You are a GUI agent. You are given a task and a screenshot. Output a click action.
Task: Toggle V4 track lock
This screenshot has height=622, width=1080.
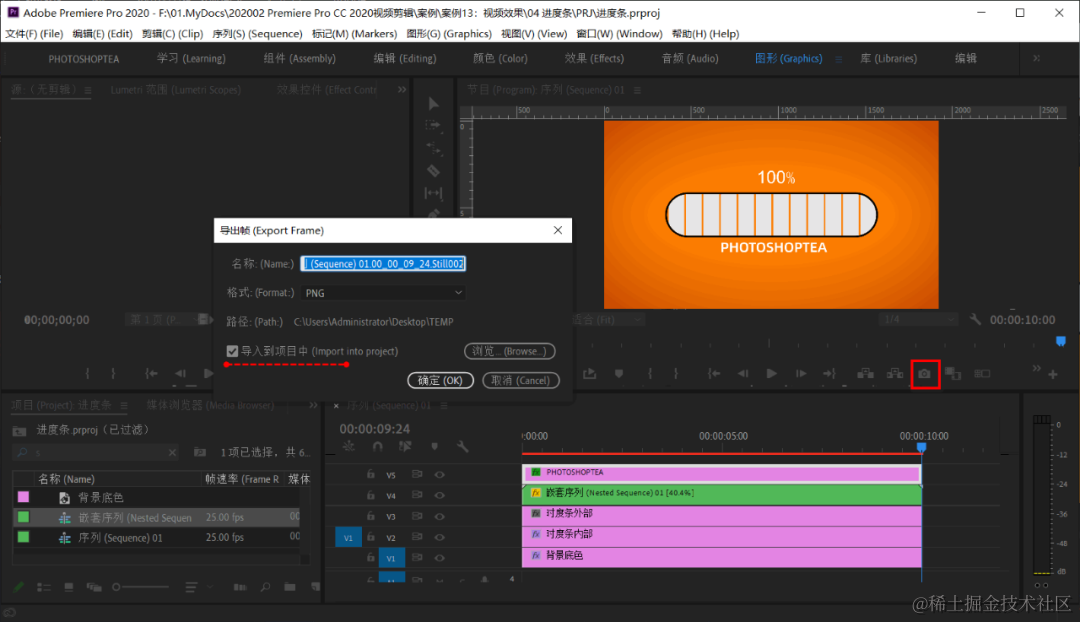pyautogui.click(x=371, y=495)
